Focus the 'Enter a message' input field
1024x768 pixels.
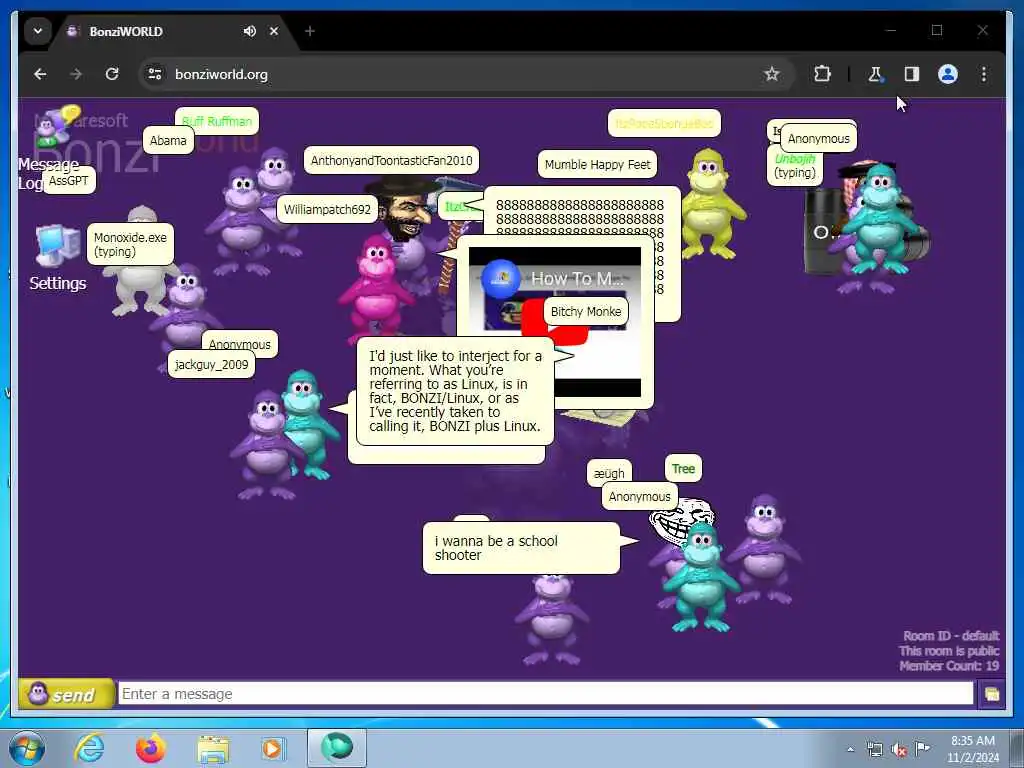[545, 694]
